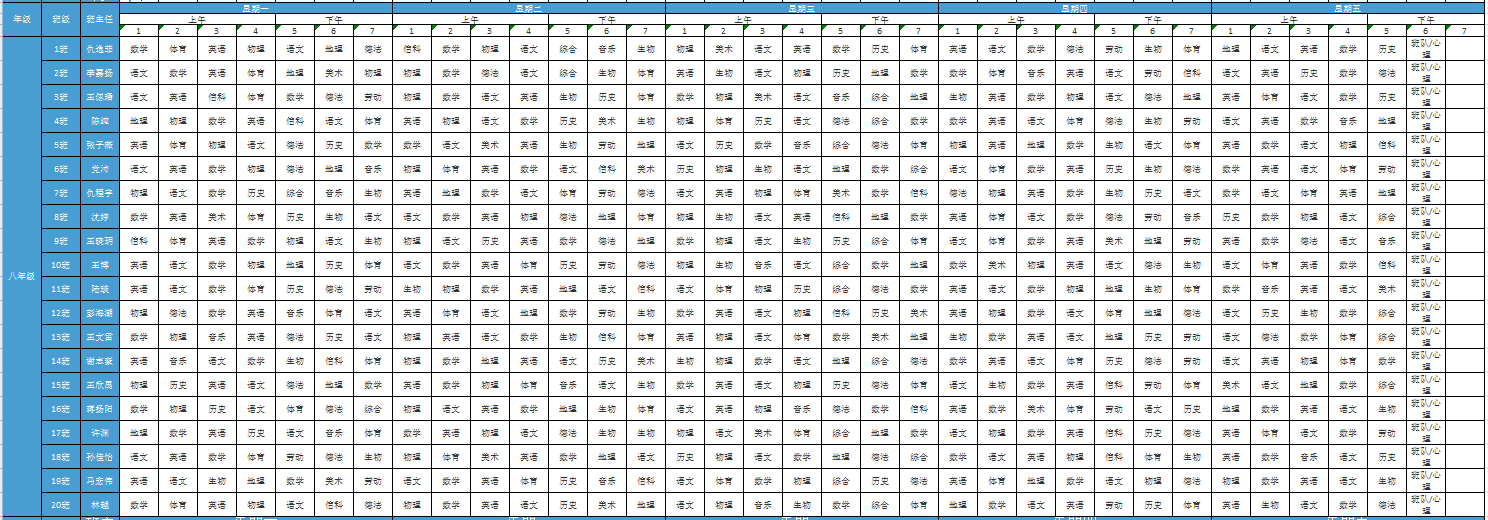Image resolution: width=1488 pixels, height=520 pixels.
Task: Click teacher name 沈婷 in 8班 row
Action: point(99,216)
